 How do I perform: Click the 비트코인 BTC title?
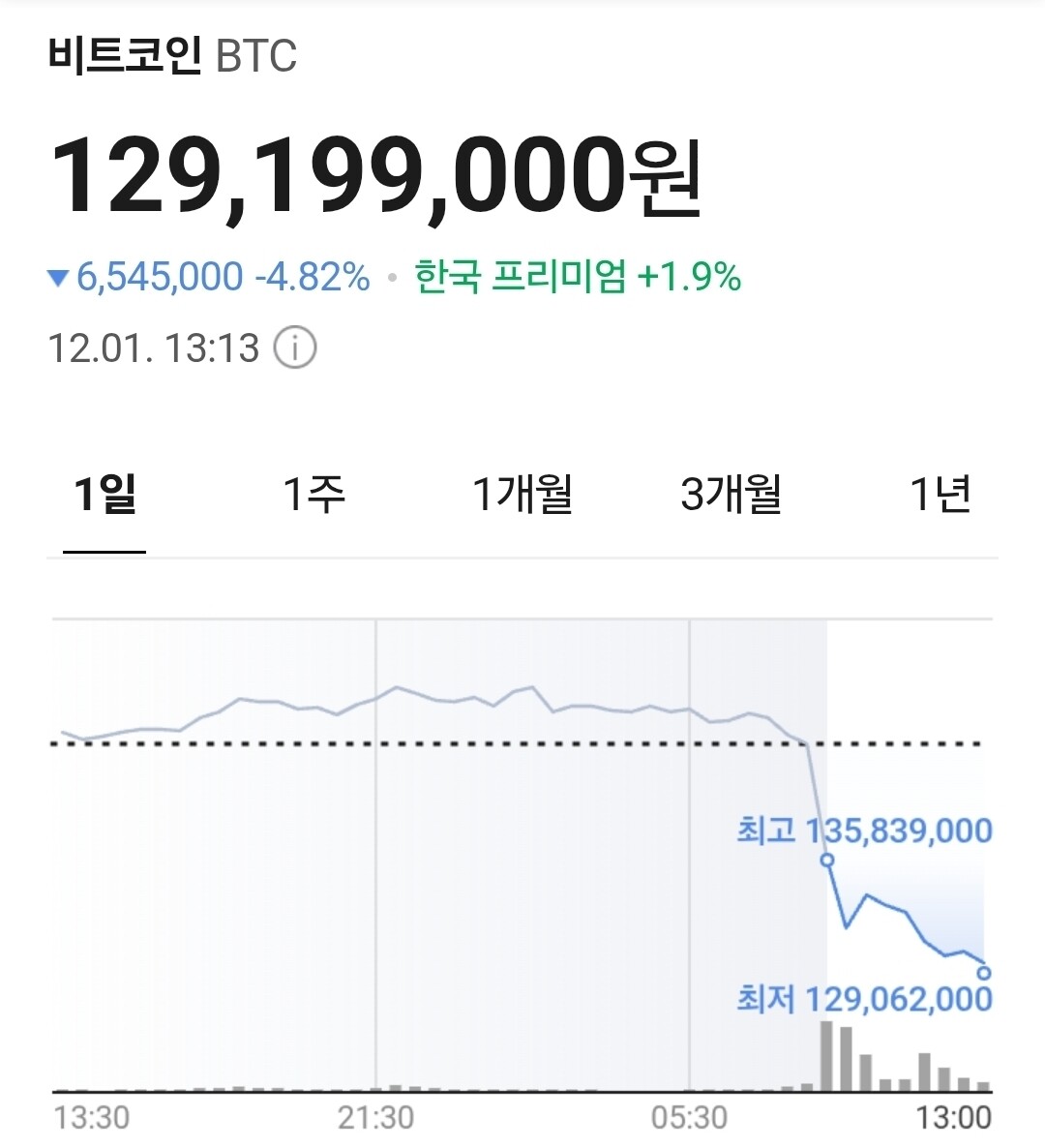click(x=172, y=56)
